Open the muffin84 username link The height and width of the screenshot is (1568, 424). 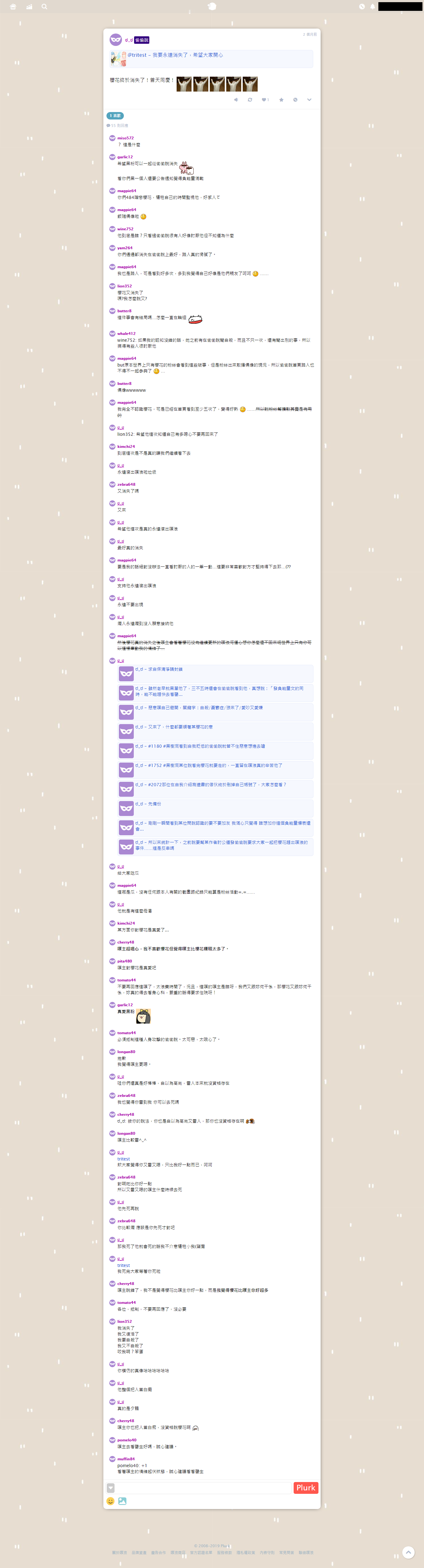(126, 1458)
